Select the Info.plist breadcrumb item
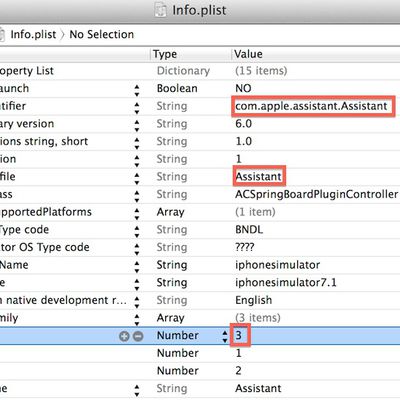 point(33,34)
